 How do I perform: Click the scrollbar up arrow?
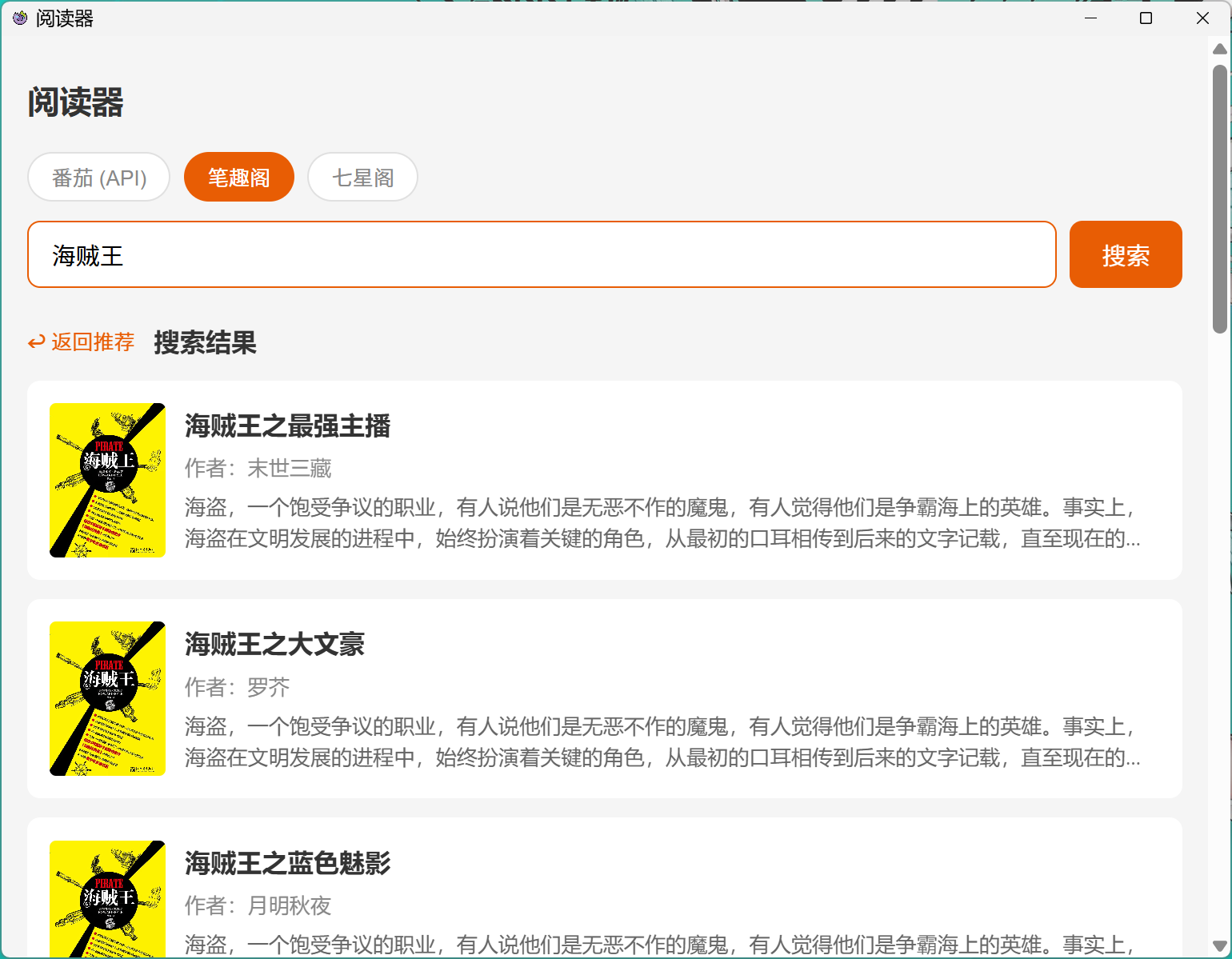click(x=1220, y=49)
